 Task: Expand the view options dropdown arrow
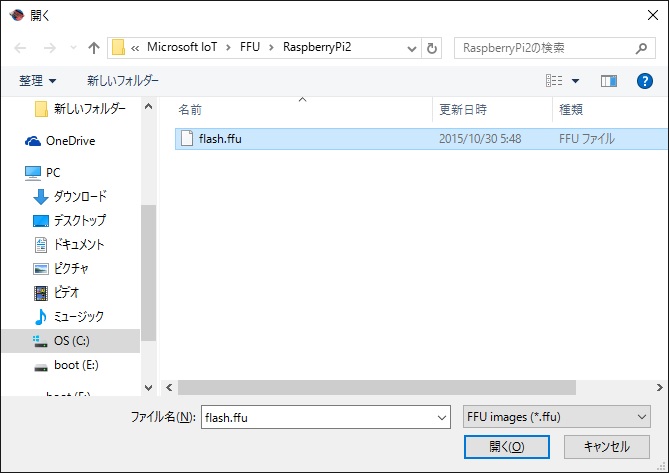tap(575, 81)
